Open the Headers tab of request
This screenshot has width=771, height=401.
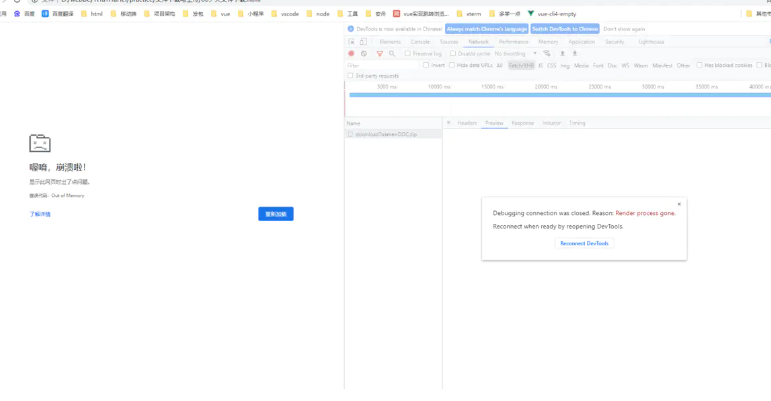(467, 123)
